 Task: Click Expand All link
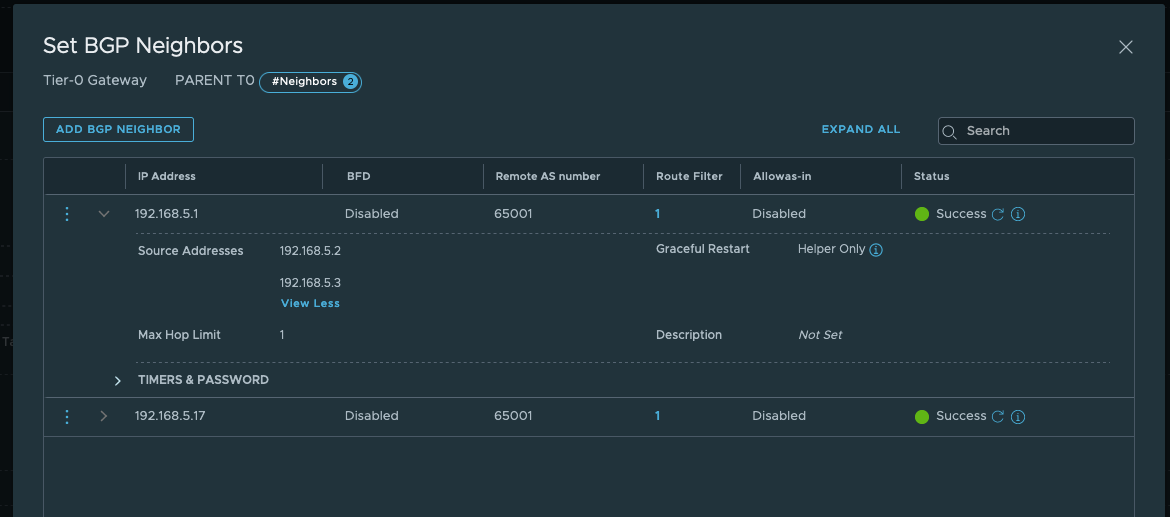tap(860, 129)
